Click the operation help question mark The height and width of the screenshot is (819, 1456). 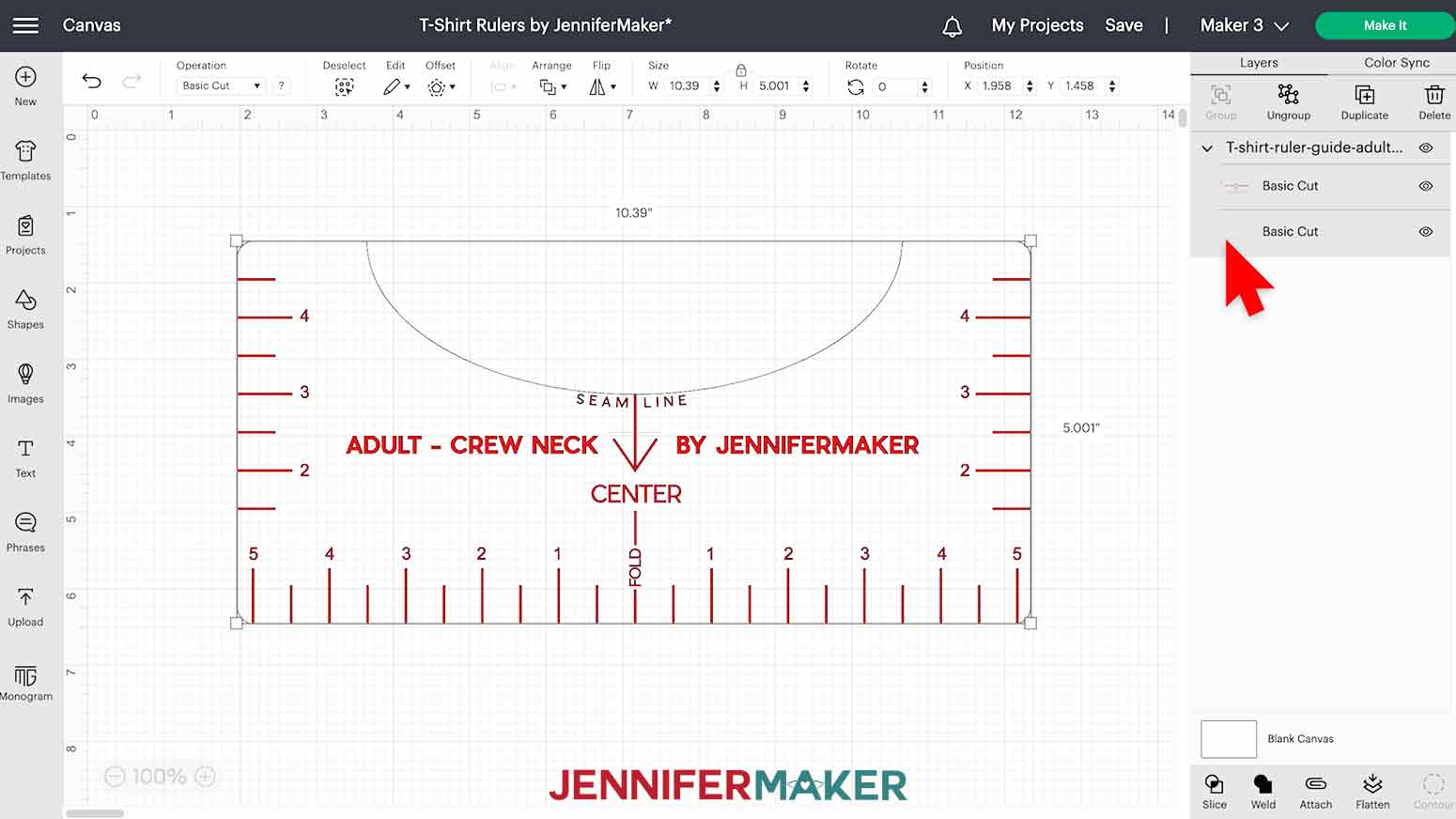[281, 85]
